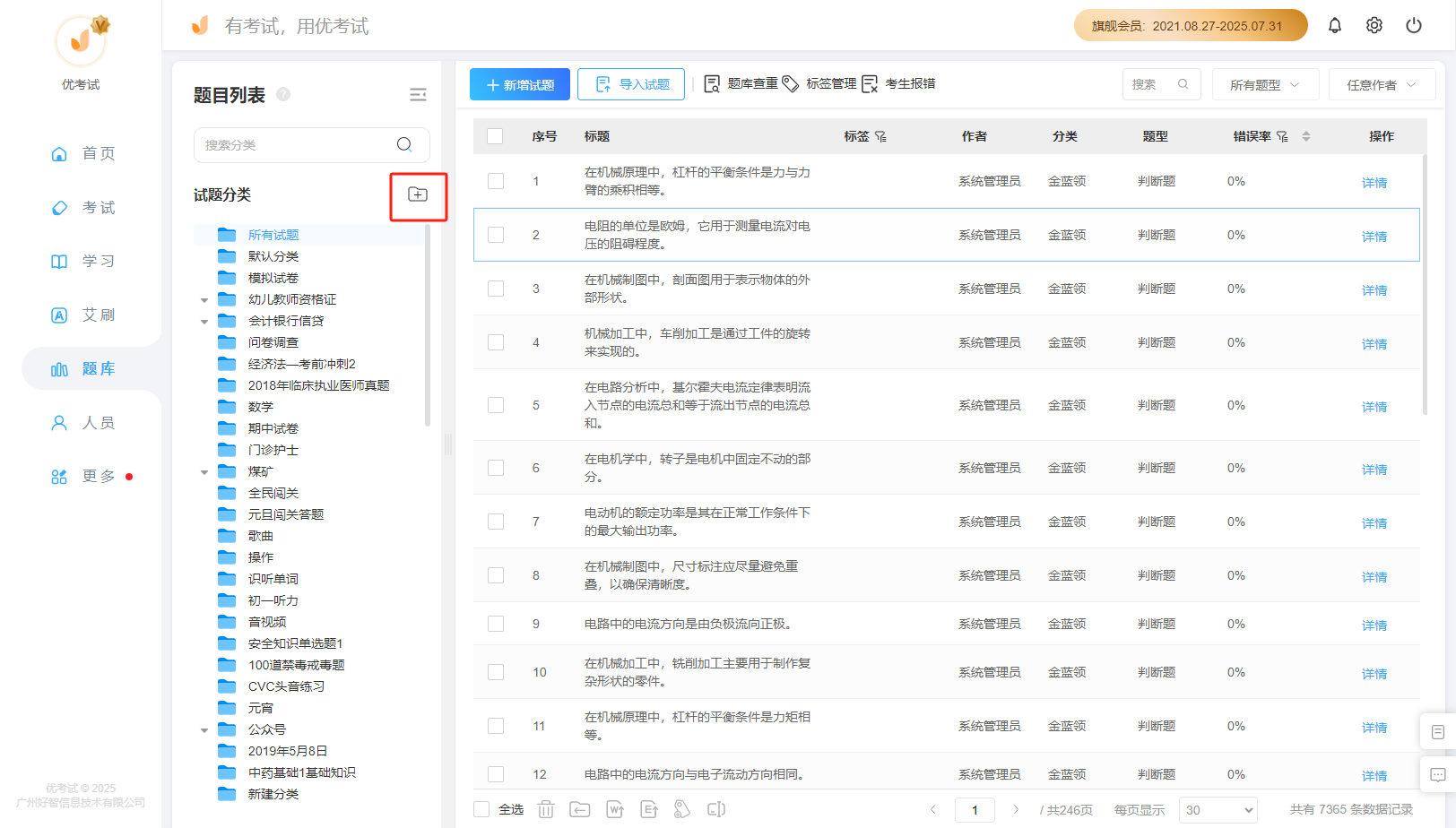Open the 每页显示 30 dropdown
Viewport: 1456px width, 828px height.
[1218, 809]
